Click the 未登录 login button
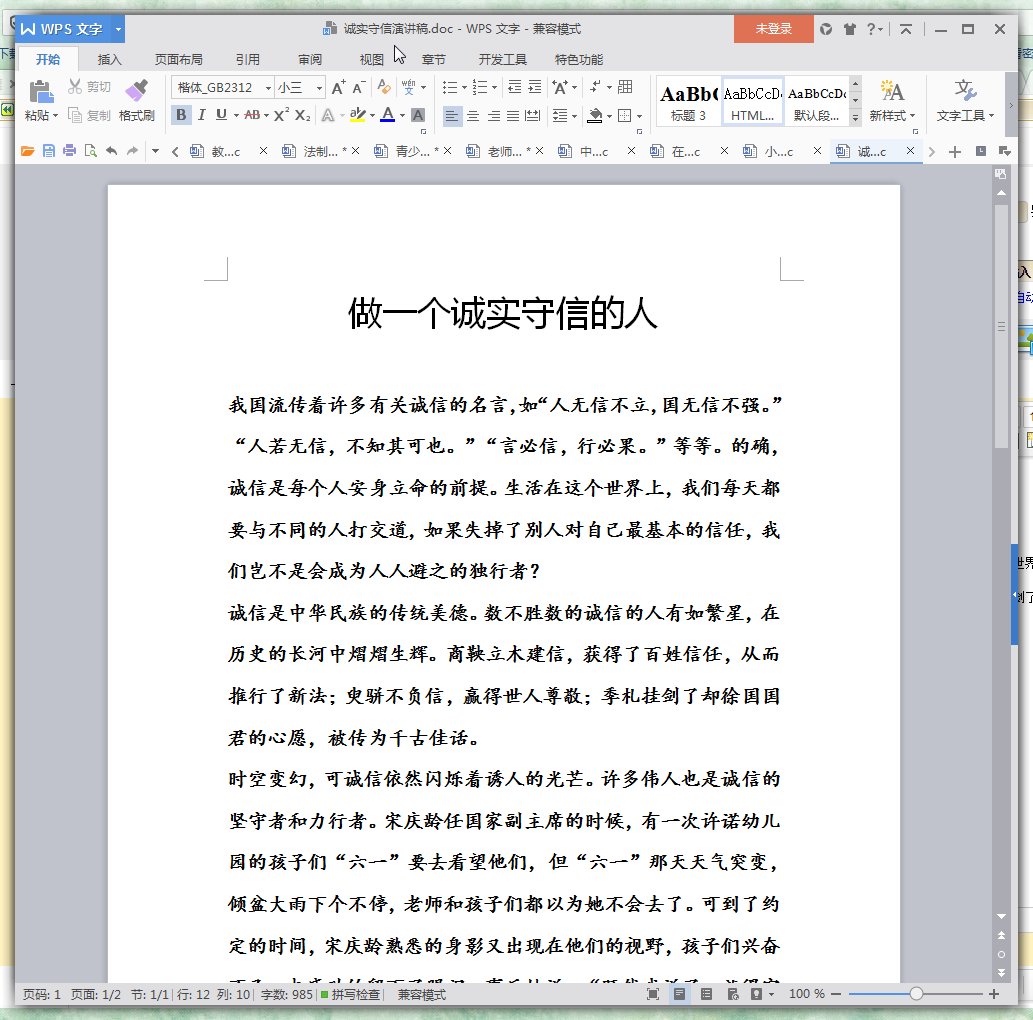This screenshot has height=1020, width=1033. pos(773,29)
